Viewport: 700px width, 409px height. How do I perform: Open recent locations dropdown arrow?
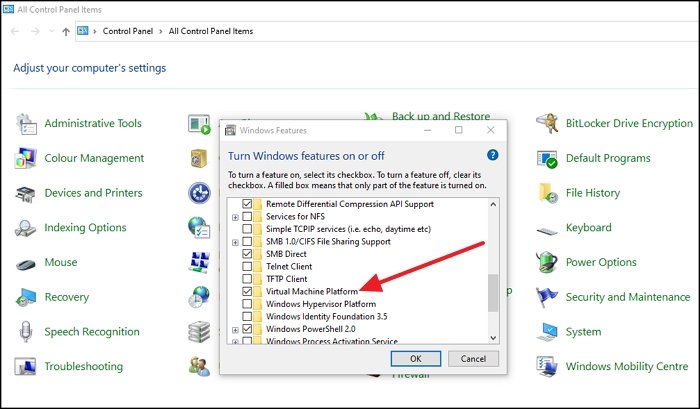52,31
